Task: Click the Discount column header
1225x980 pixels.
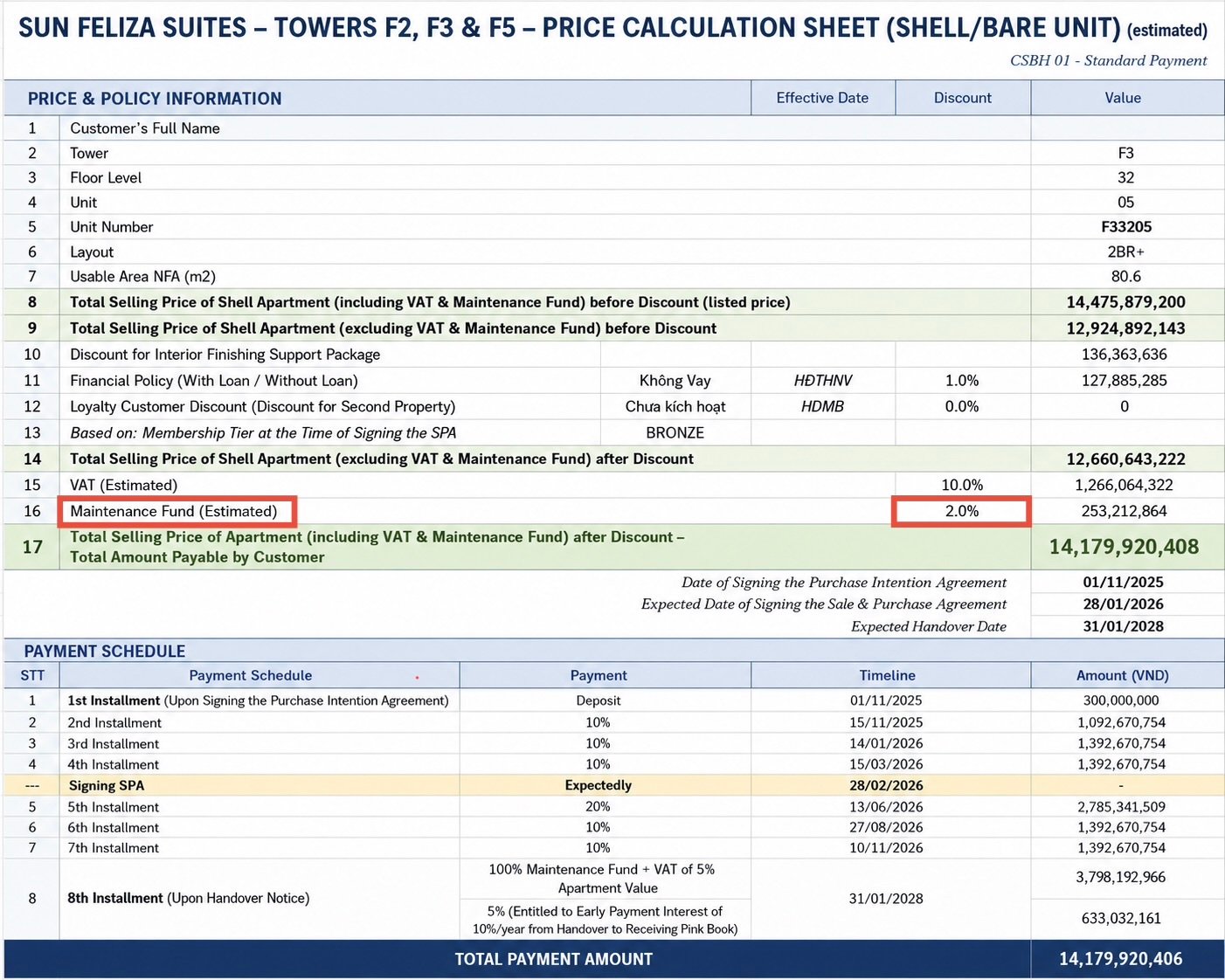Action: tap(963, 98)
